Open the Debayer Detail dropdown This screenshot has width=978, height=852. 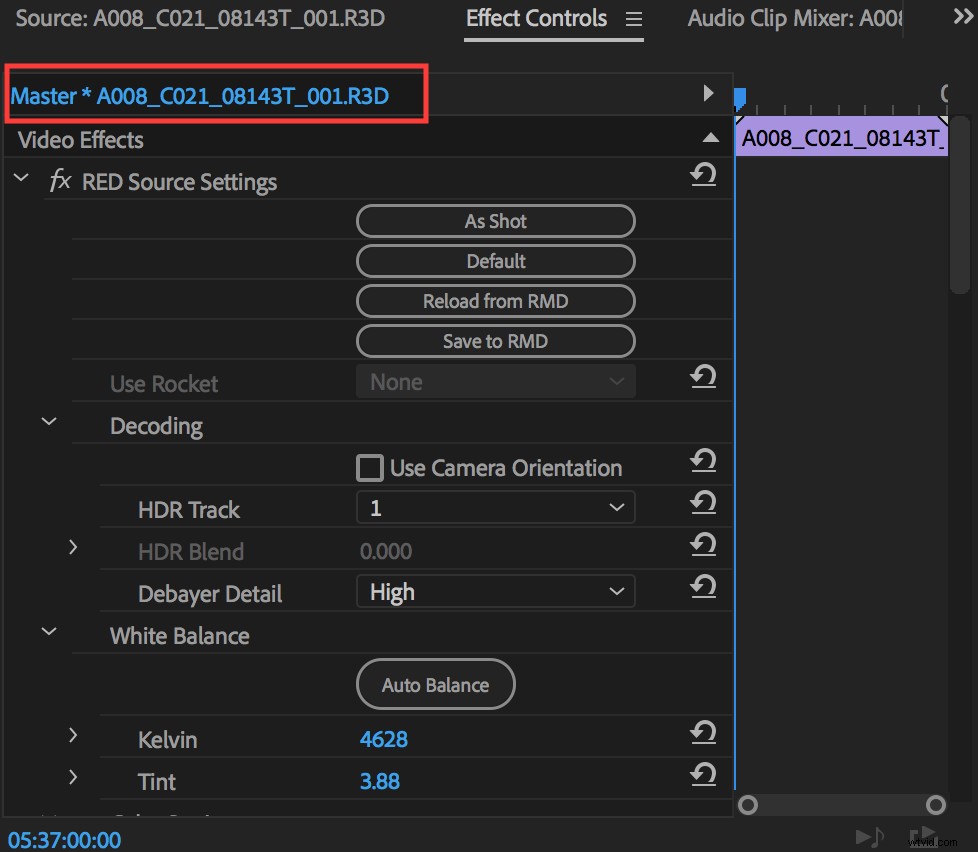click(x=495, y=591)
